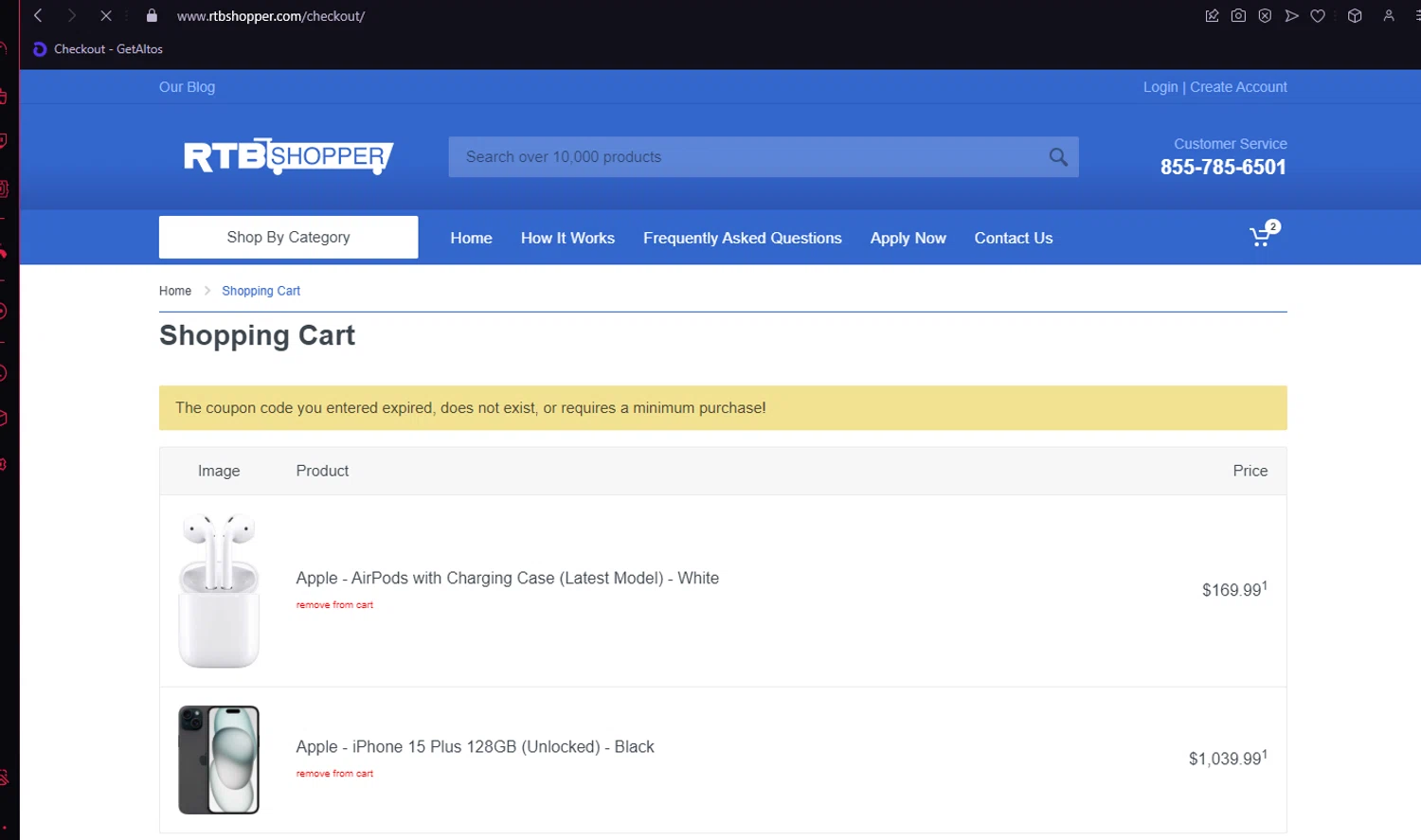
Task: Click the $169.99 price
Action: click(x=1234, y=589)
